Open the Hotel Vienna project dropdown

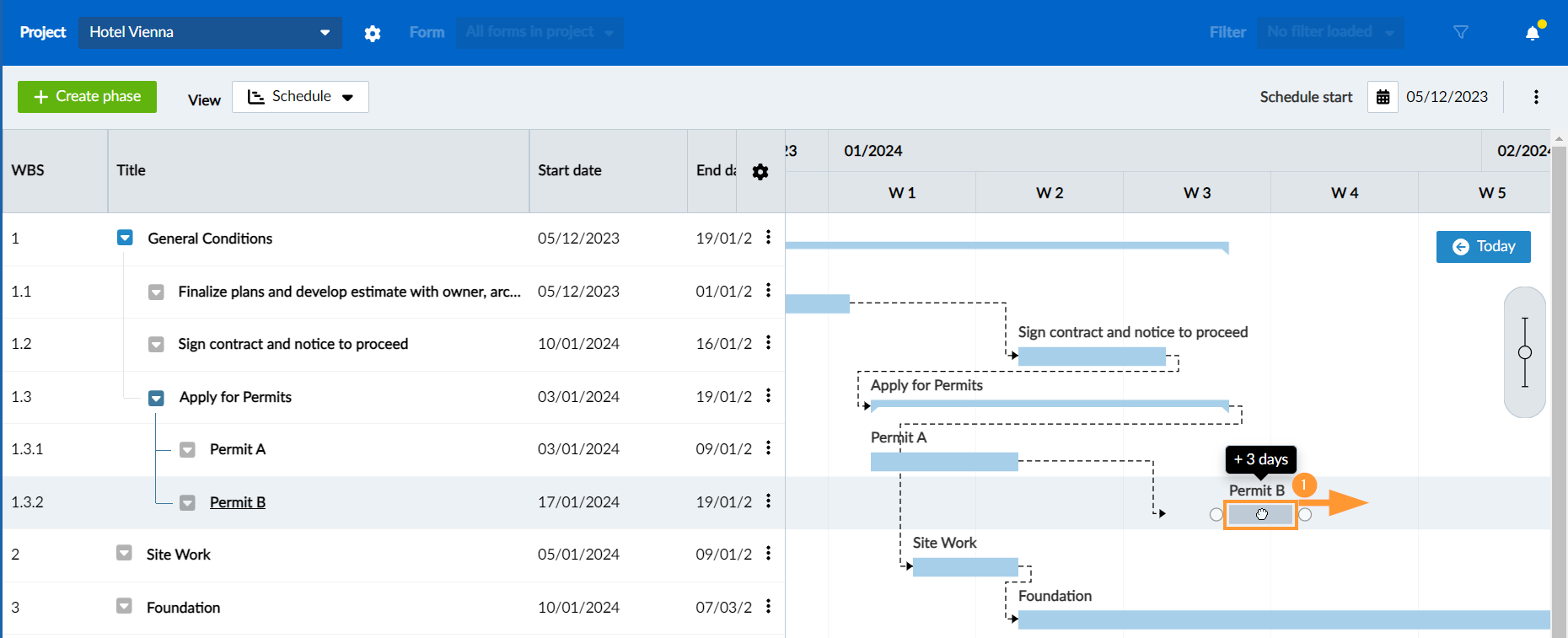(210, 32)
